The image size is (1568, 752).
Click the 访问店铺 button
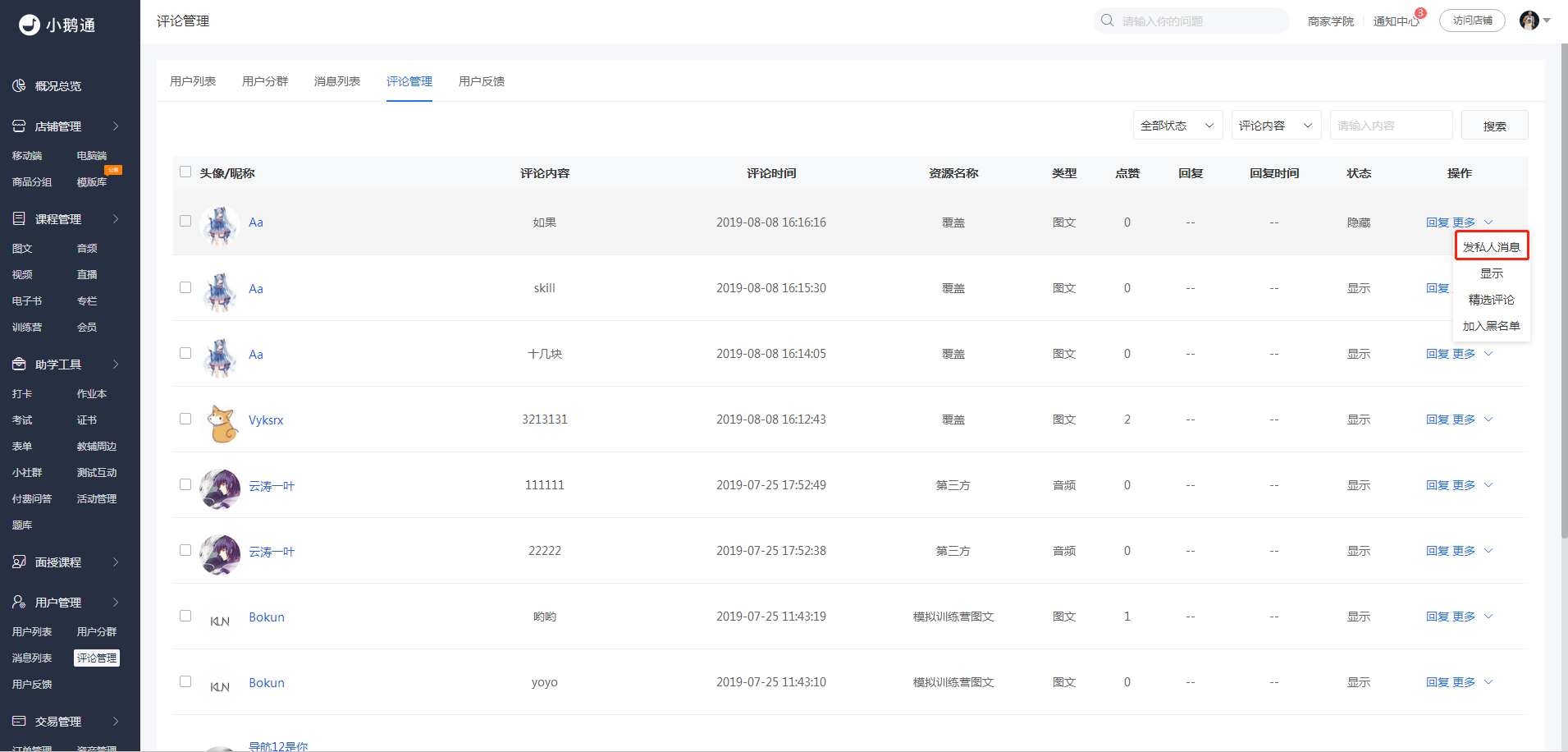[1472, 21]
